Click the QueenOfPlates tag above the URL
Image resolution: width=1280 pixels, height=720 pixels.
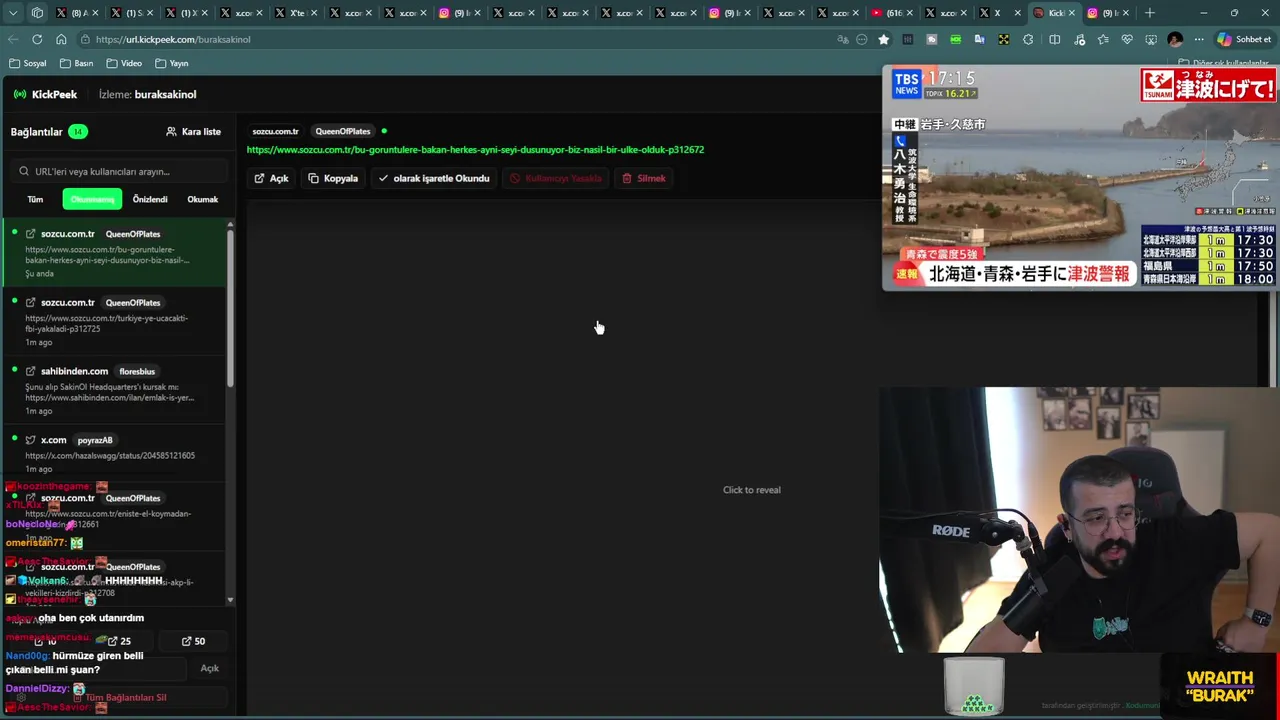(x=343, y=131)
